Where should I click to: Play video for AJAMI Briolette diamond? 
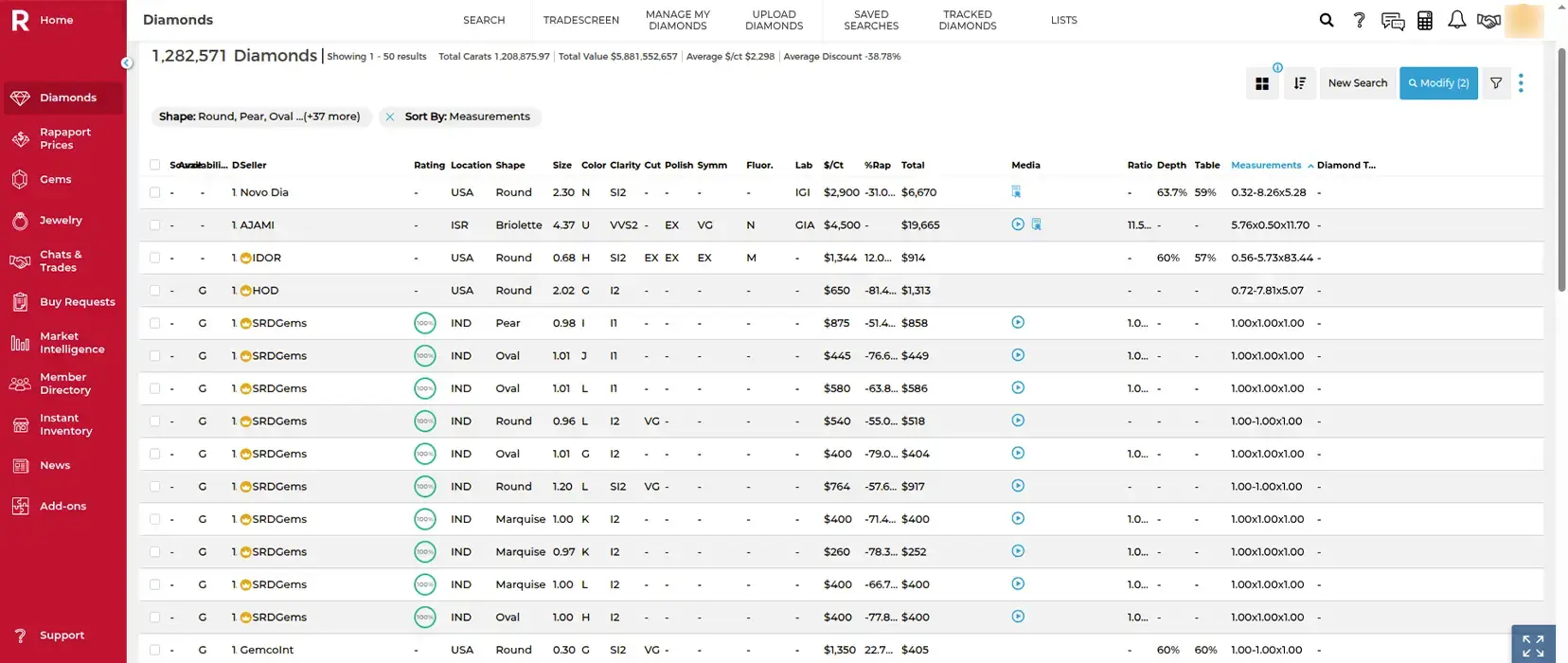pyautogui.click(x=1018, y=224)
